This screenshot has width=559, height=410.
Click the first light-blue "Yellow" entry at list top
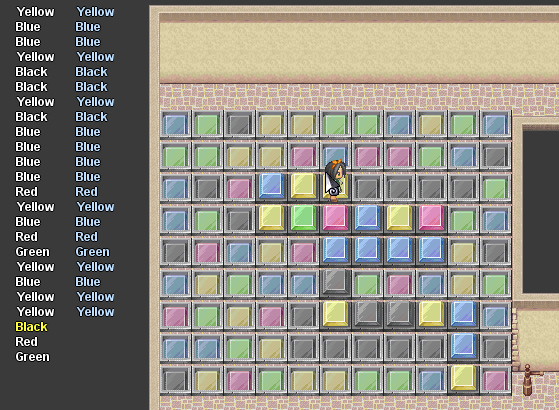[95, 12]
